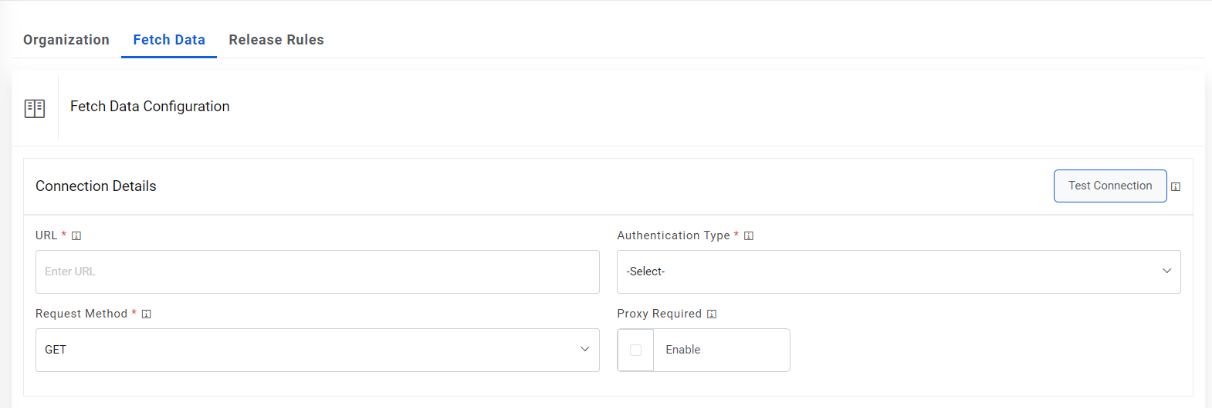Viewport: 1212px width, 408px height.
Task: Click the info icon next to Test Connection
Action: pyautogui.click(x=1176, y=187)
